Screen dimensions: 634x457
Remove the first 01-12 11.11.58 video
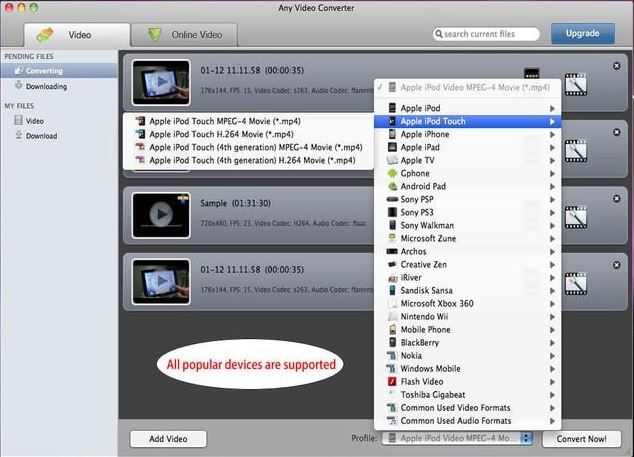617,66
